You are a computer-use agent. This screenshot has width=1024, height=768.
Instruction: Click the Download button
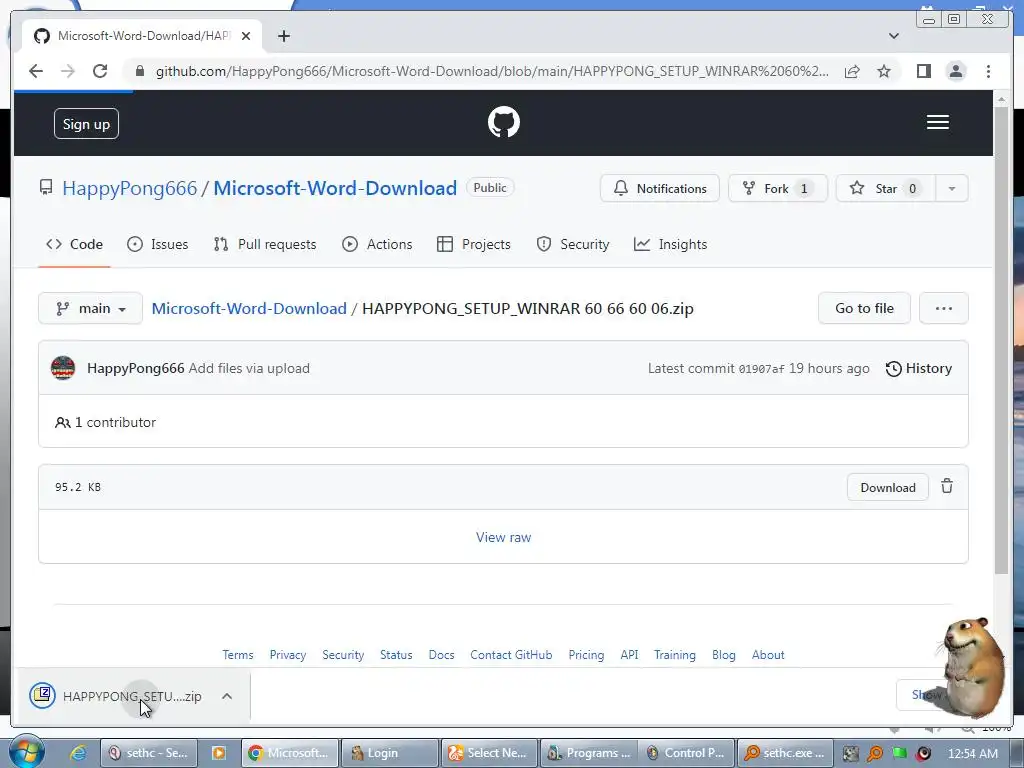click(888, 487)
